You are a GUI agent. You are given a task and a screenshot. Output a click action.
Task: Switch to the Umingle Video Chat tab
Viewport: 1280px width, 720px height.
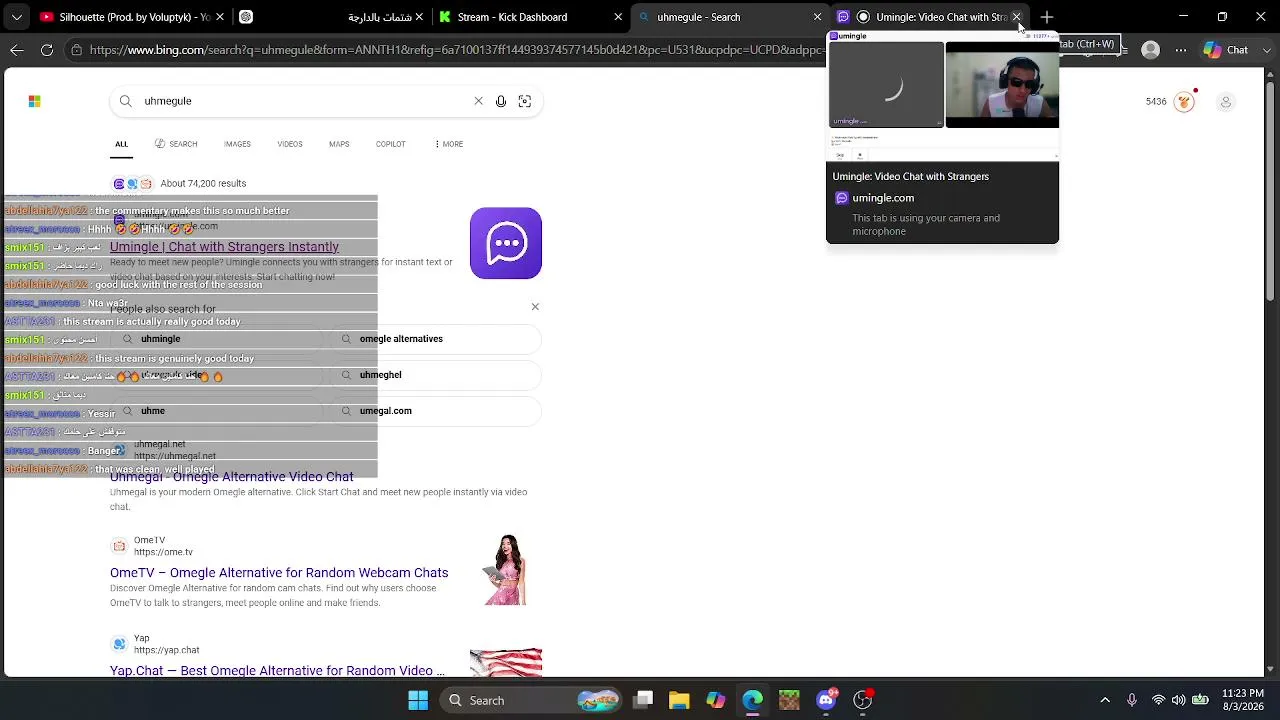(x=930, y=17)
